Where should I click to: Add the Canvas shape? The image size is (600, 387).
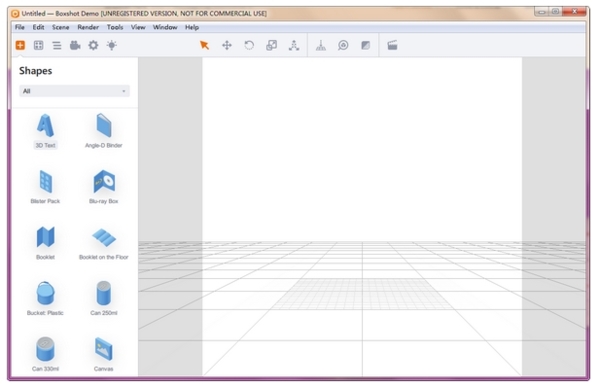[104, 354]
